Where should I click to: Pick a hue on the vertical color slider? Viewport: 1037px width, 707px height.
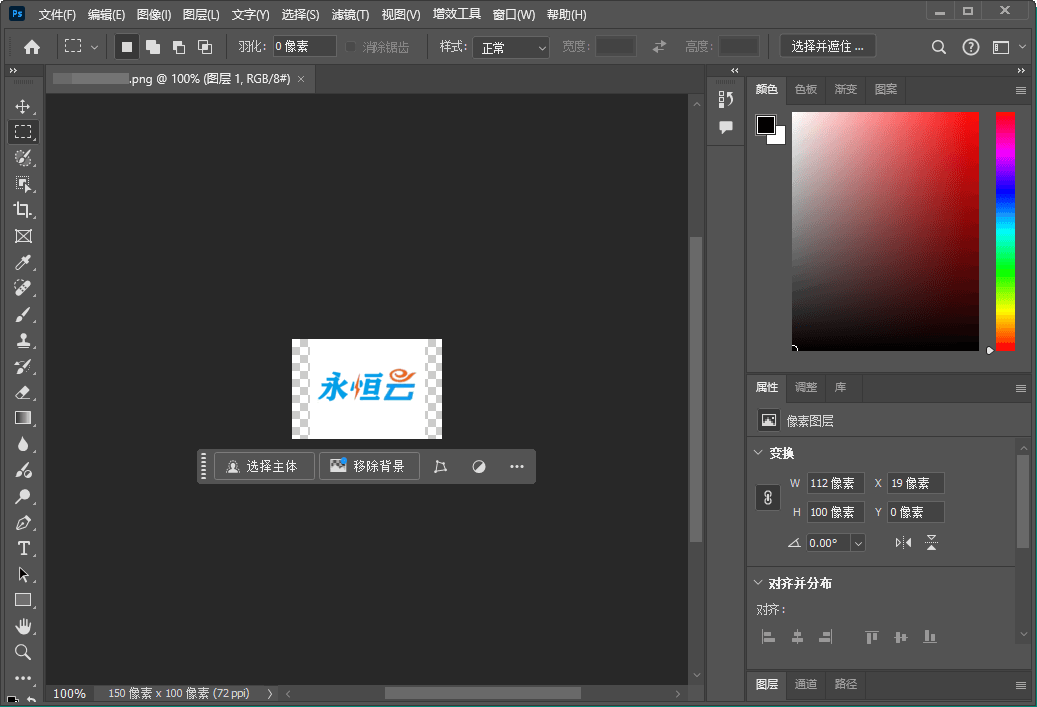tap(1003, 230)
